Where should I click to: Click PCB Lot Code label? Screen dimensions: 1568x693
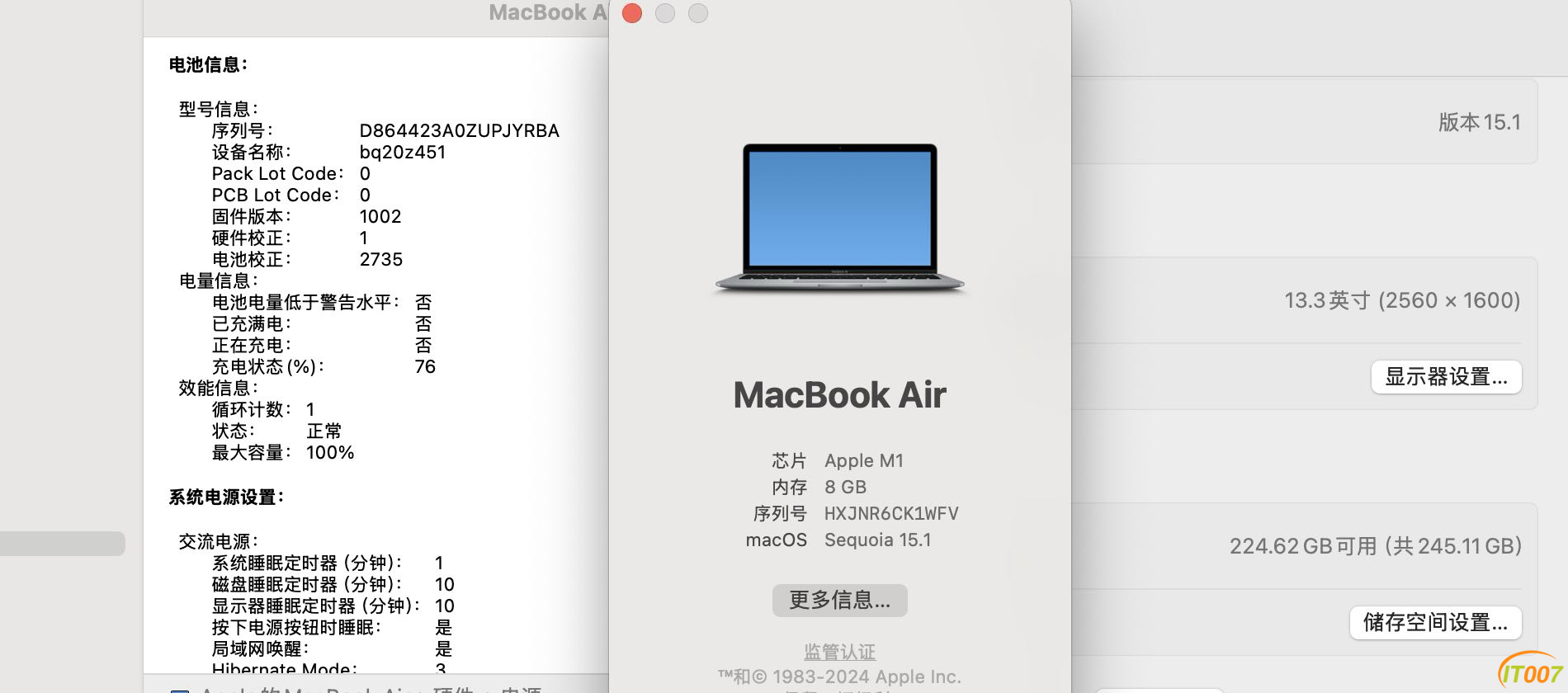[276, 195]
